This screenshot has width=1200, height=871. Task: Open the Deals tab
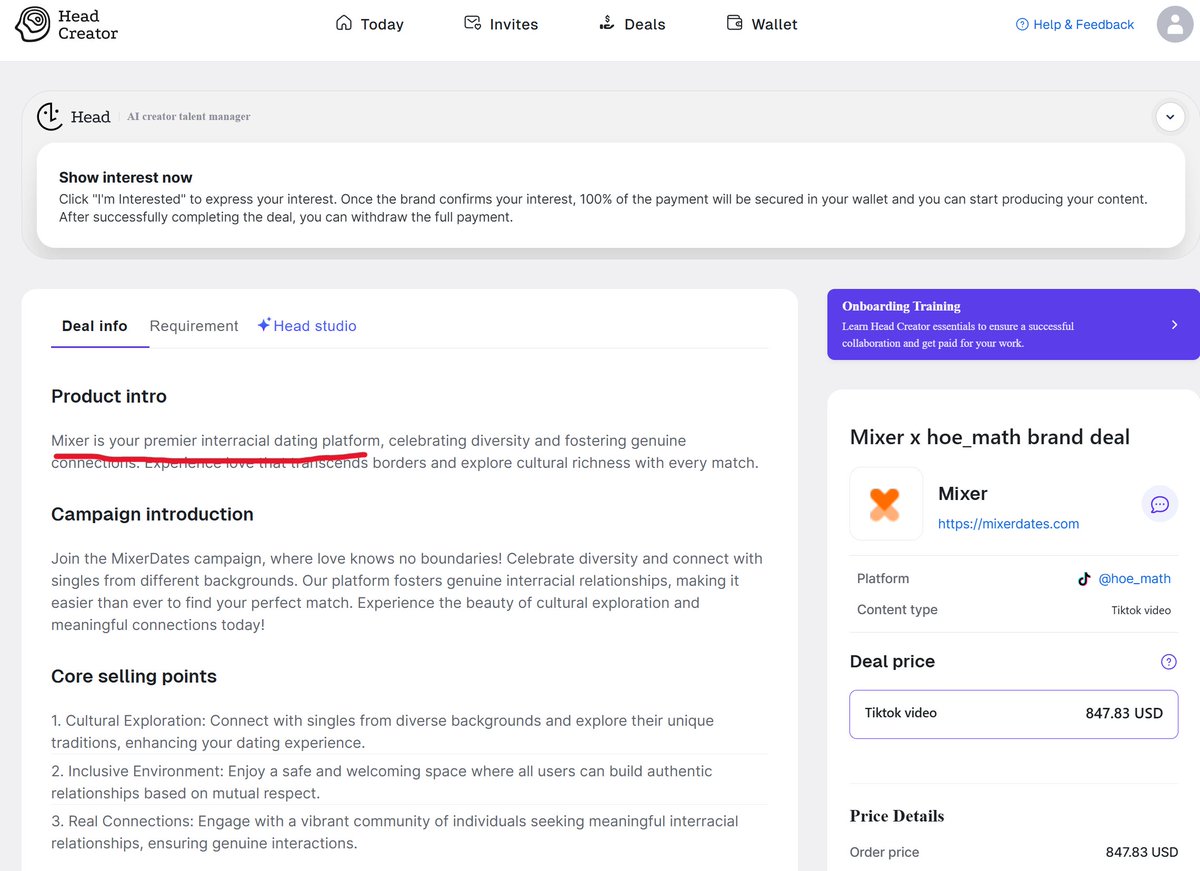point(632,24)
